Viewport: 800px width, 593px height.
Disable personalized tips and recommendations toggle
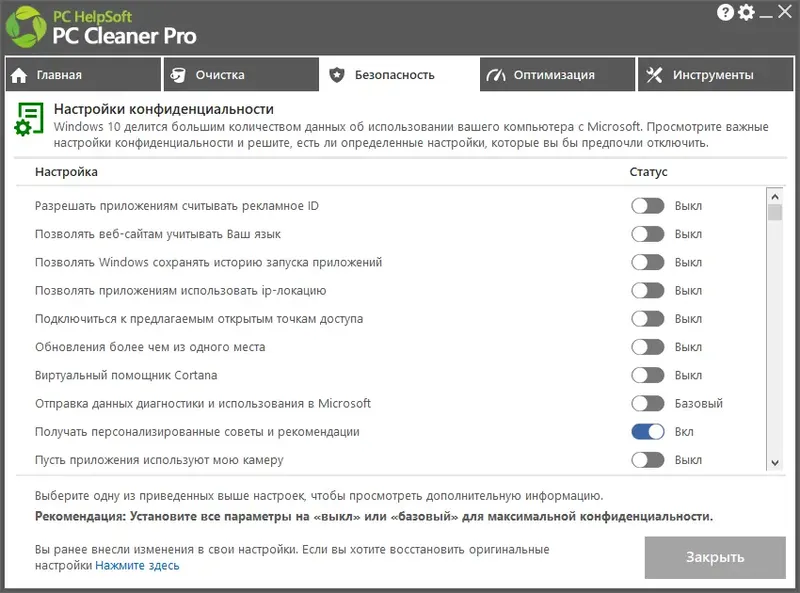click(647, 432)
